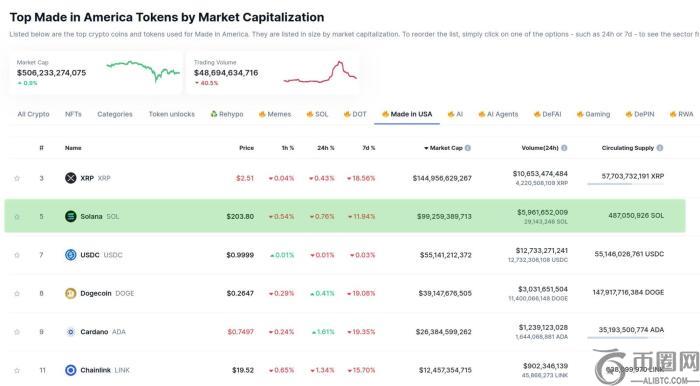The width and height of the screenshot is (700, 386).
Task: Toggle watchlist star for Solana
Action: [17, 216]
